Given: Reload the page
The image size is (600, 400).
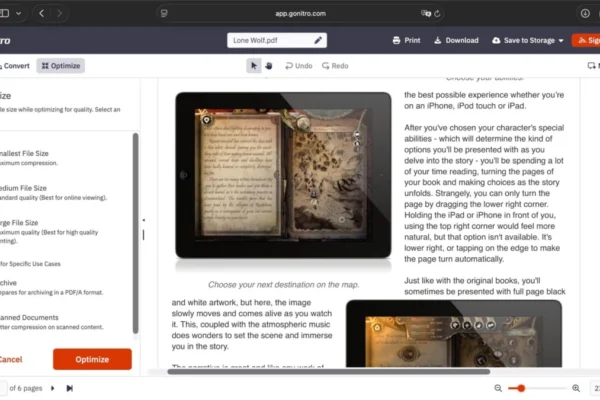Looking at the screenshot, I should coord(437,13).
